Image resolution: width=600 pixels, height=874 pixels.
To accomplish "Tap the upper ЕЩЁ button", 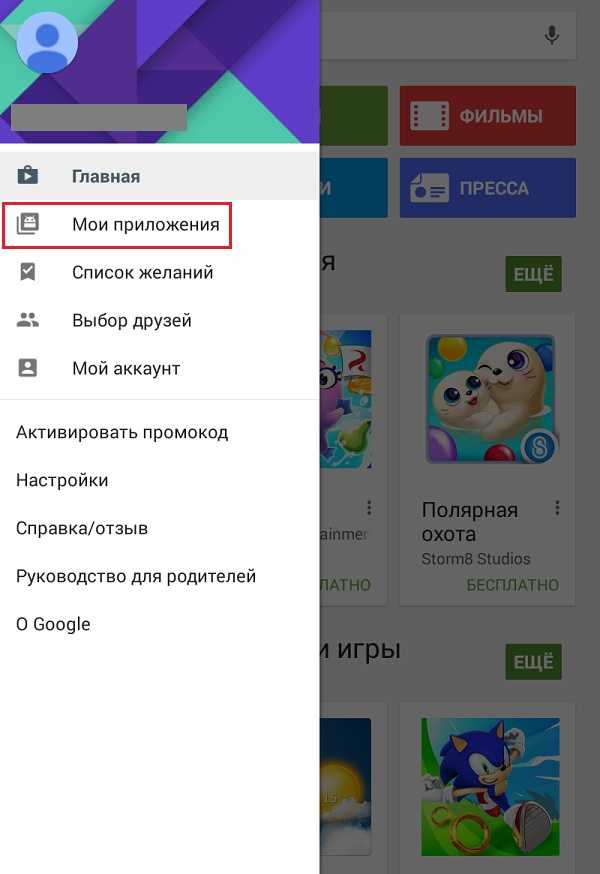I will pyautogui.click(x=534, y=274).
